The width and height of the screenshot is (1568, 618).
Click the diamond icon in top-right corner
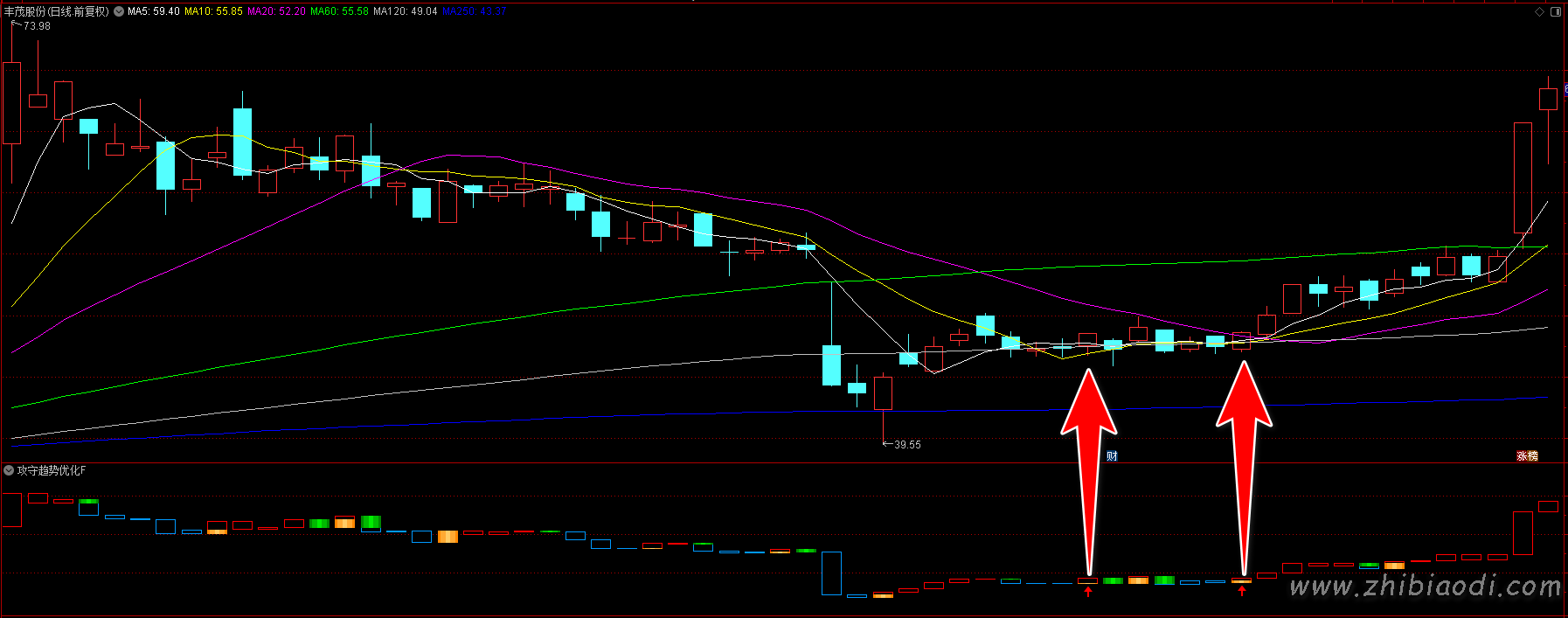coord(1539,11)
